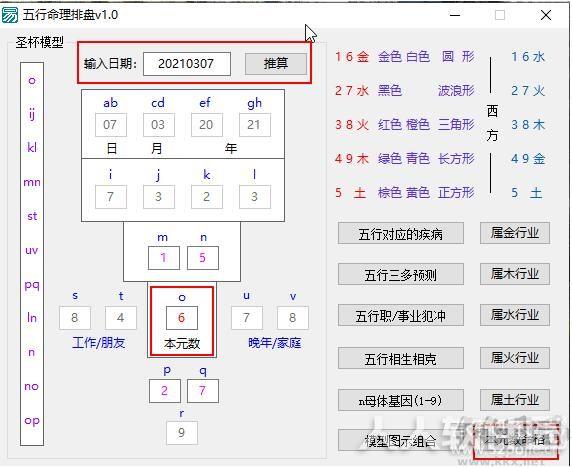Select the 'op' entry in left list
572x468 pixels.
click(x=32, y=421)
